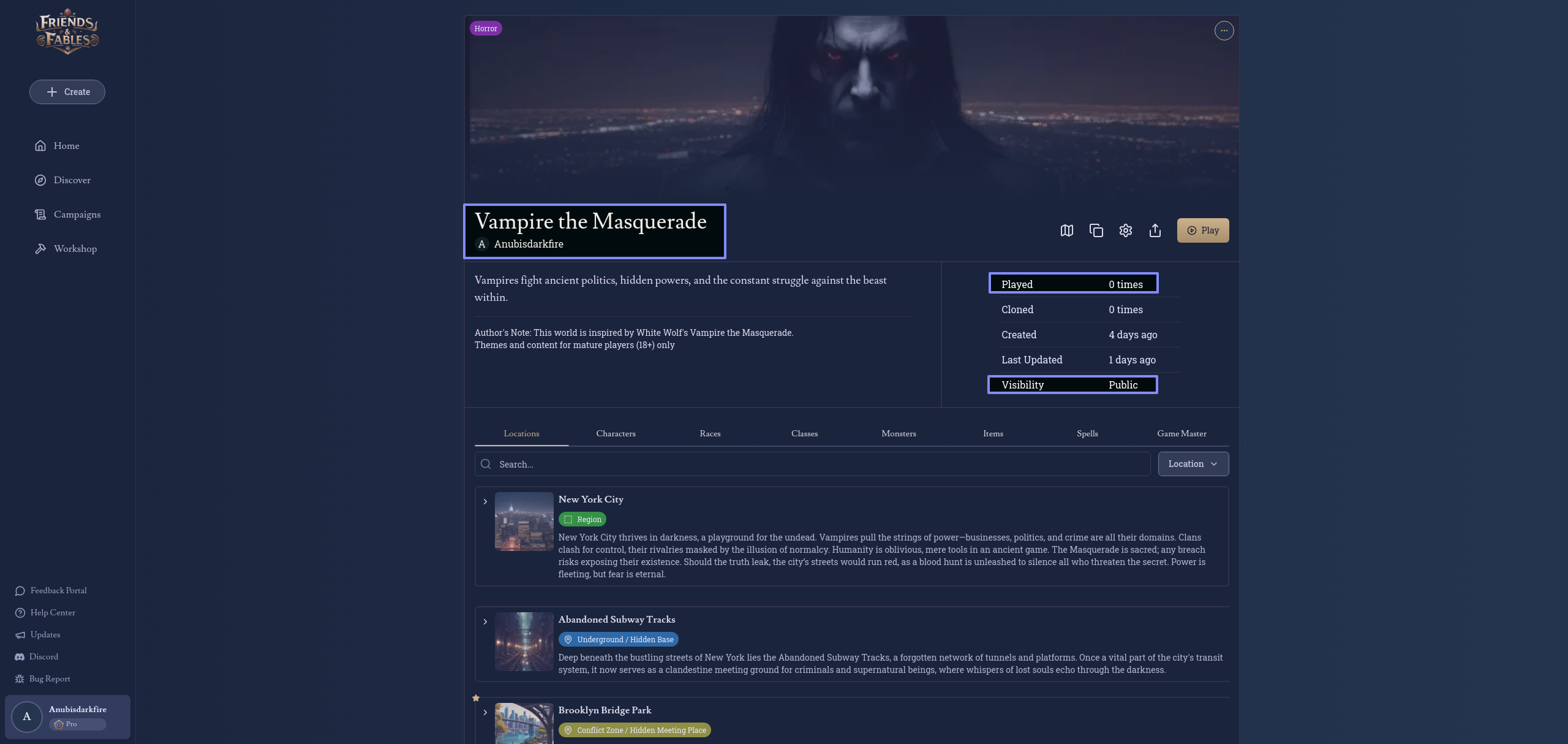Open the Location filter dropdown

pos(1193,464)
